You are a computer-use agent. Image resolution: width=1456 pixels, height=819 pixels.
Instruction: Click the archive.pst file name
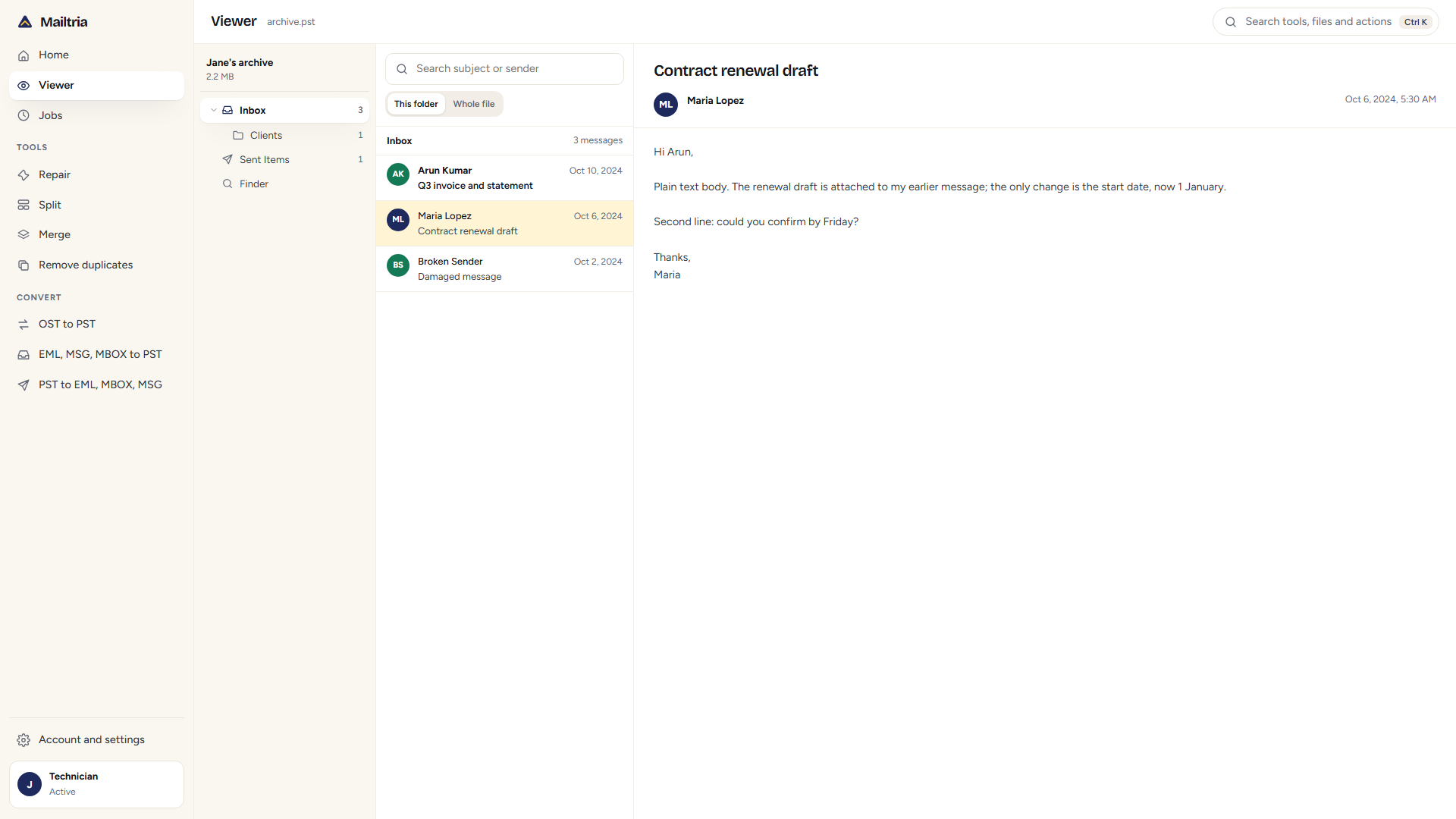(290, 22)
